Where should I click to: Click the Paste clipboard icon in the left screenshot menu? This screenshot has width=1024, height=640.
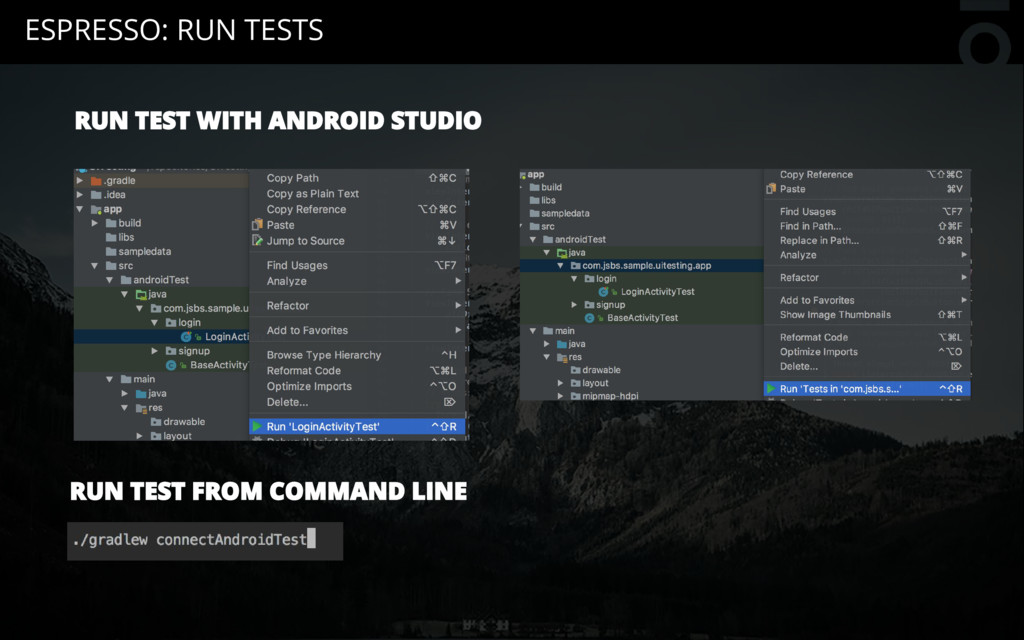coord(257,225)
